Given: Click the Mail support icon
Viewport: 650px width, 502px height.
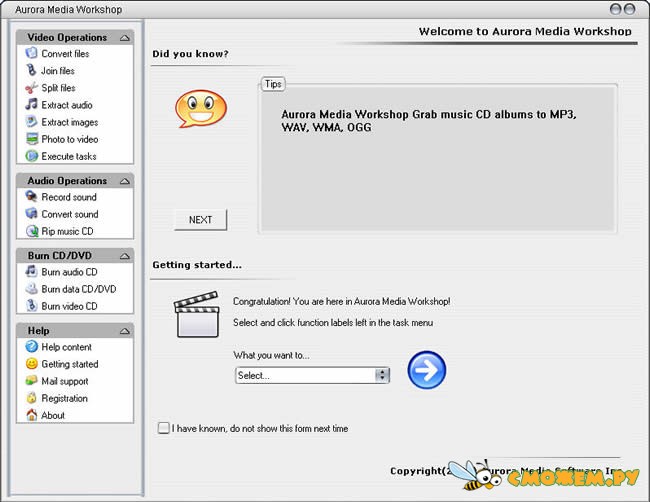Looking at the screenshot, I should 32,381.
